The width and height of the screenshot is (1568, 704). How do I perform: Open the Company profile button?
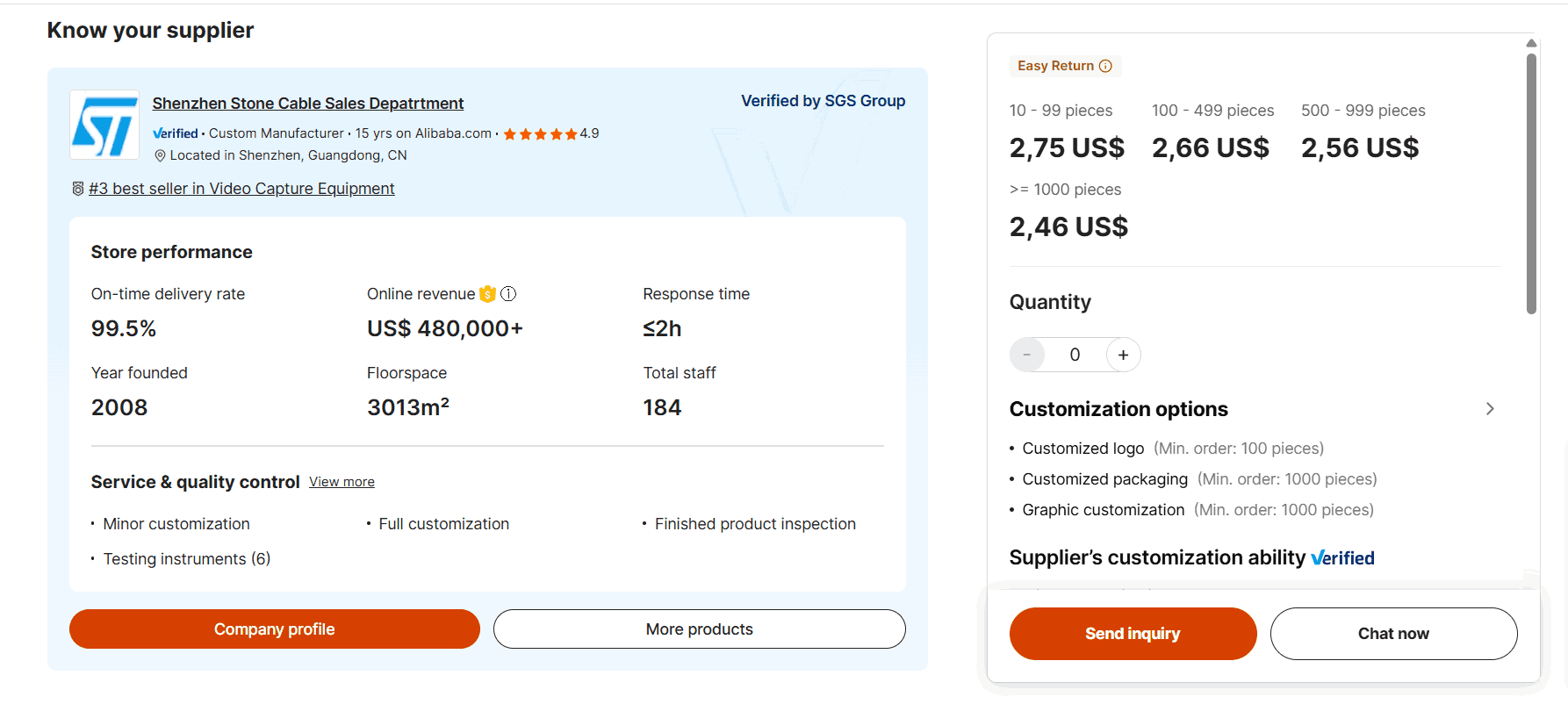click(274, 629)
